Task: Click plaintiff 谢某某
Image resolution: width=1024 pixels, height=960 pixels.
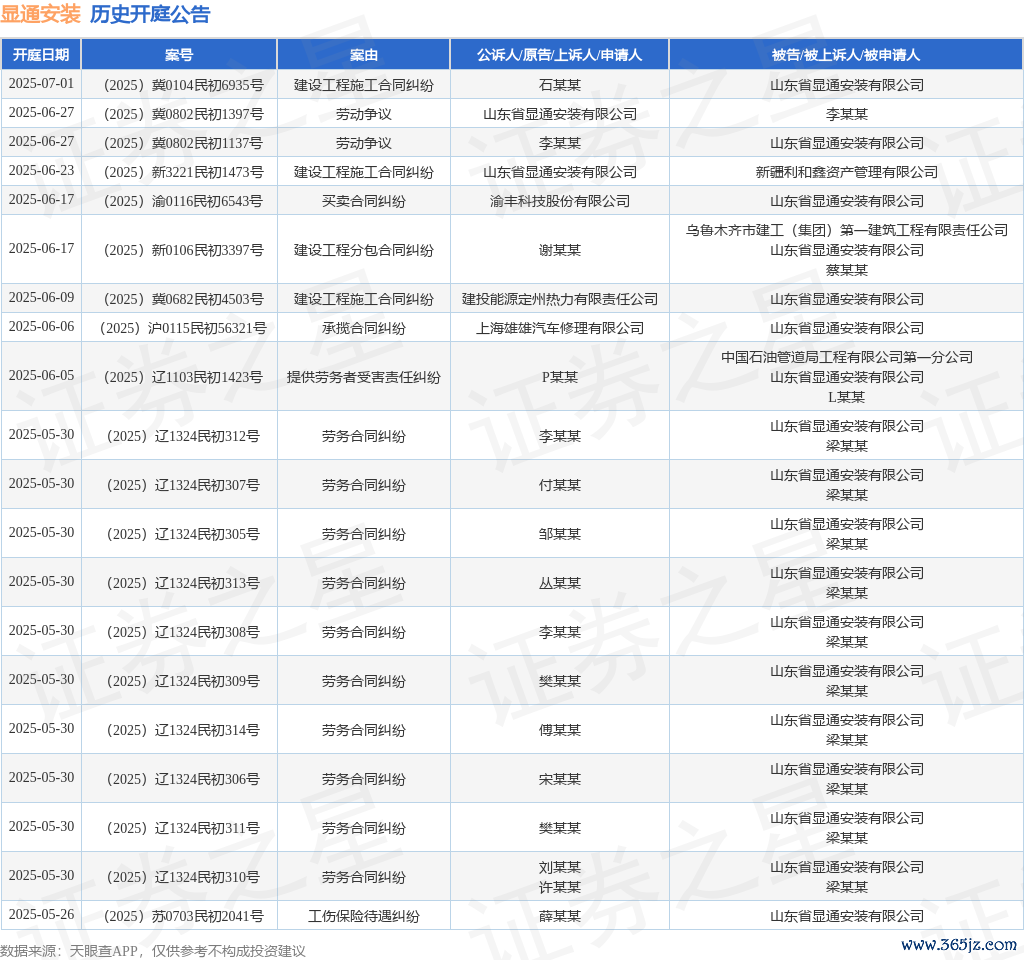Action: (x=560, y=250)
